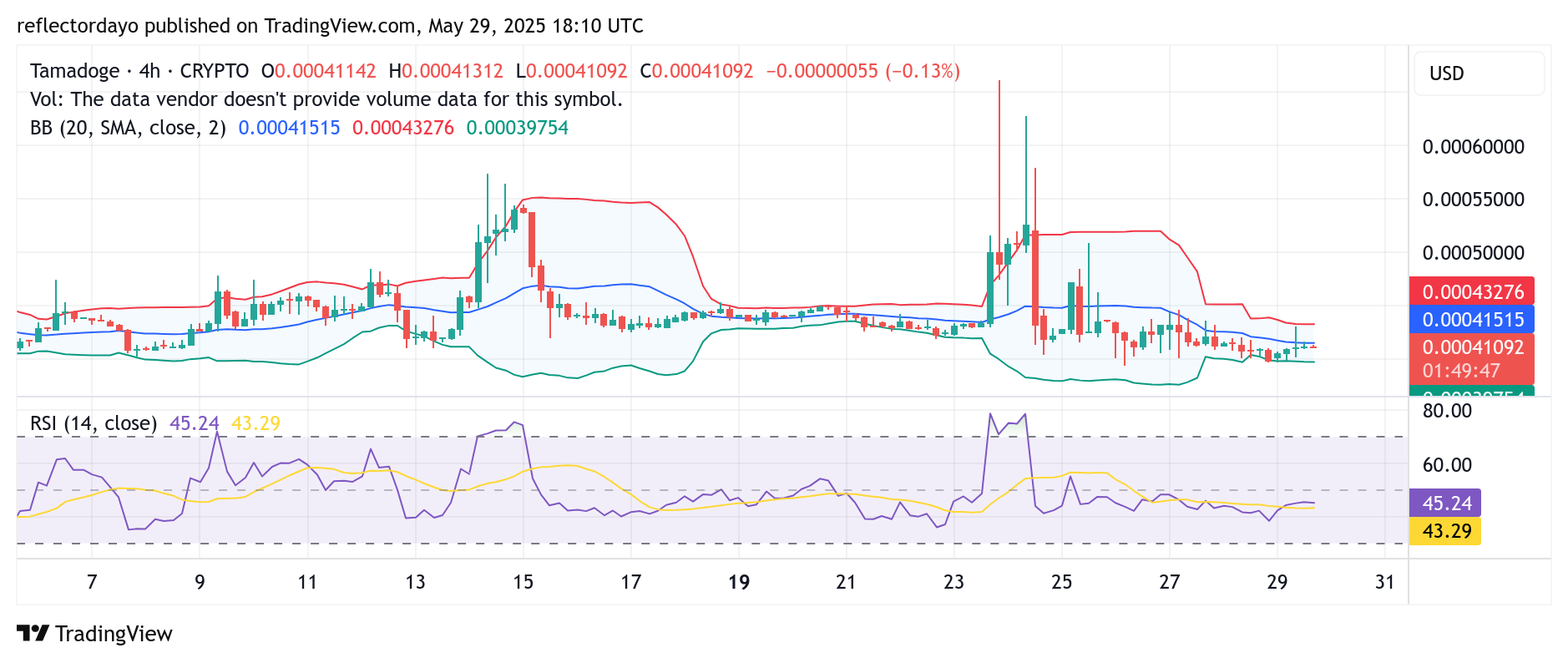Click date 31 on the time axis

(x=1384, y=582)
